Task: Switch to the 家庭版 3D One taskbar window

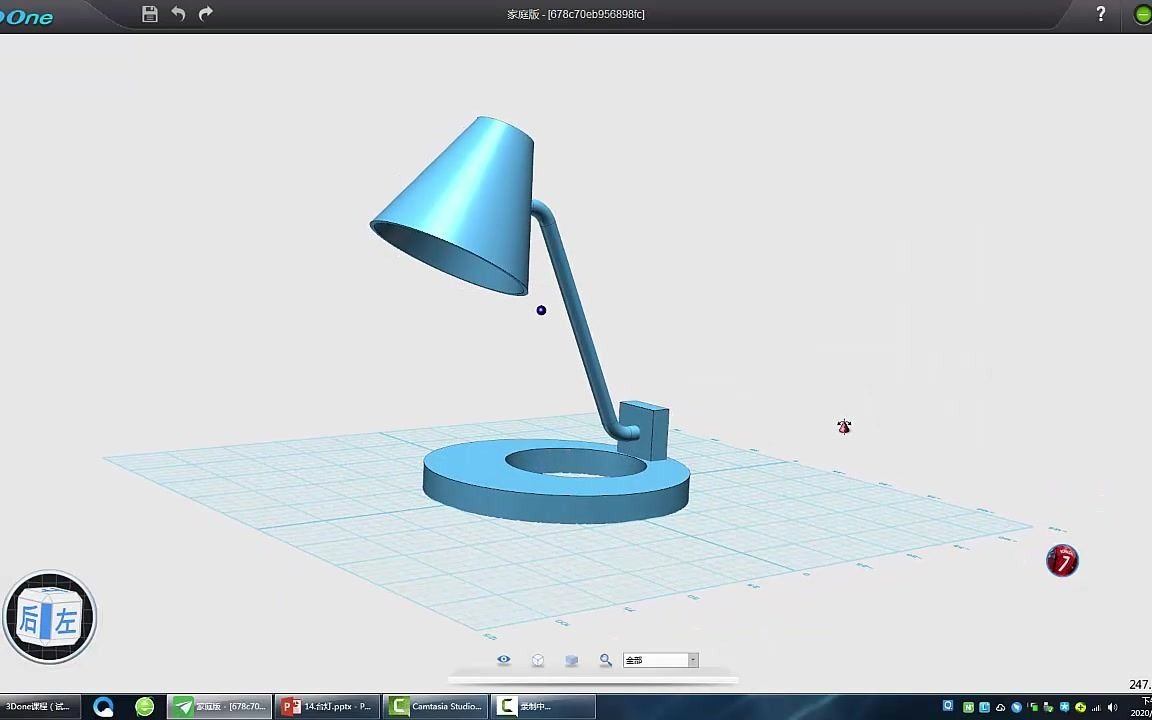Action: coord(220,707)
